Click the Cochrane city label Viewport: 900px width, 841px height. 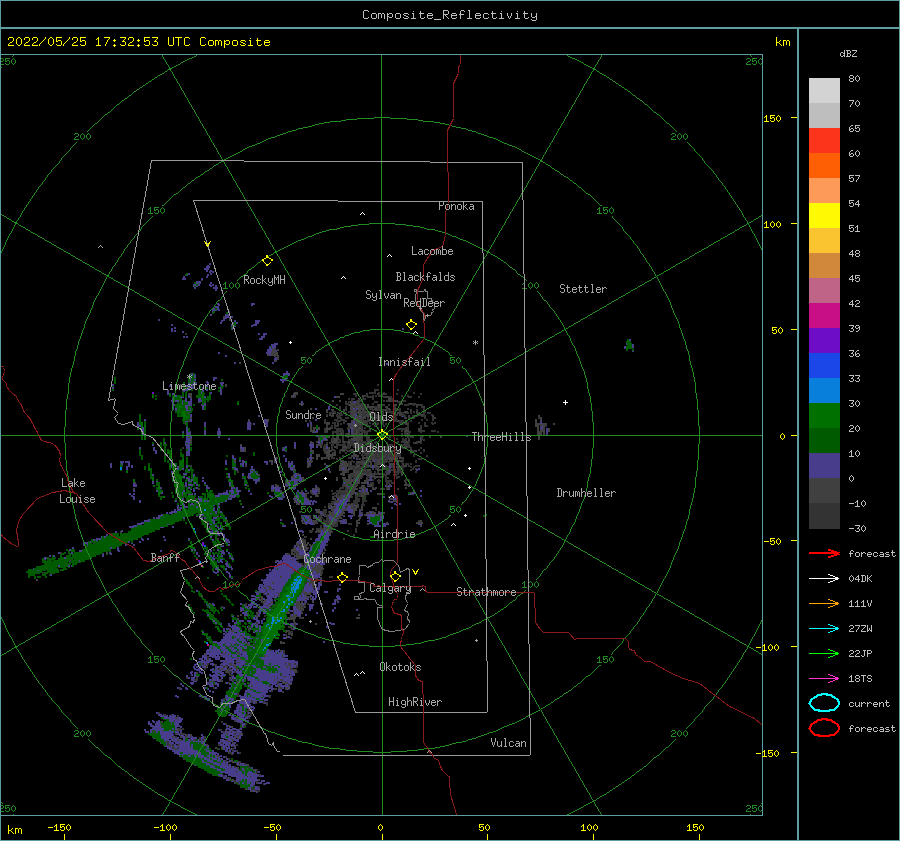[x=327, y=559]
